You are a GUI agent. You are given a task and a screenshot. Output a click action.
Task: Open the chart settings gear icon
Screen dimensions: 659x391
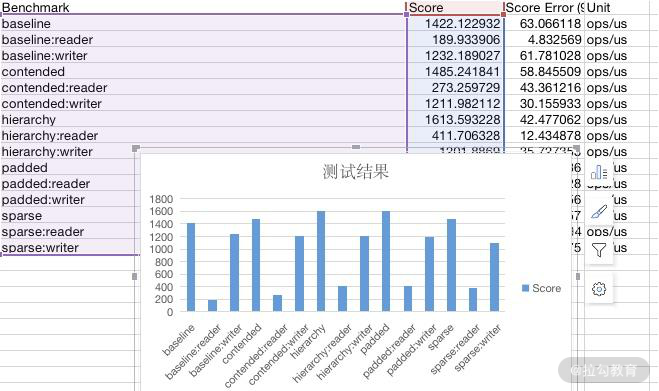point(599,289)
